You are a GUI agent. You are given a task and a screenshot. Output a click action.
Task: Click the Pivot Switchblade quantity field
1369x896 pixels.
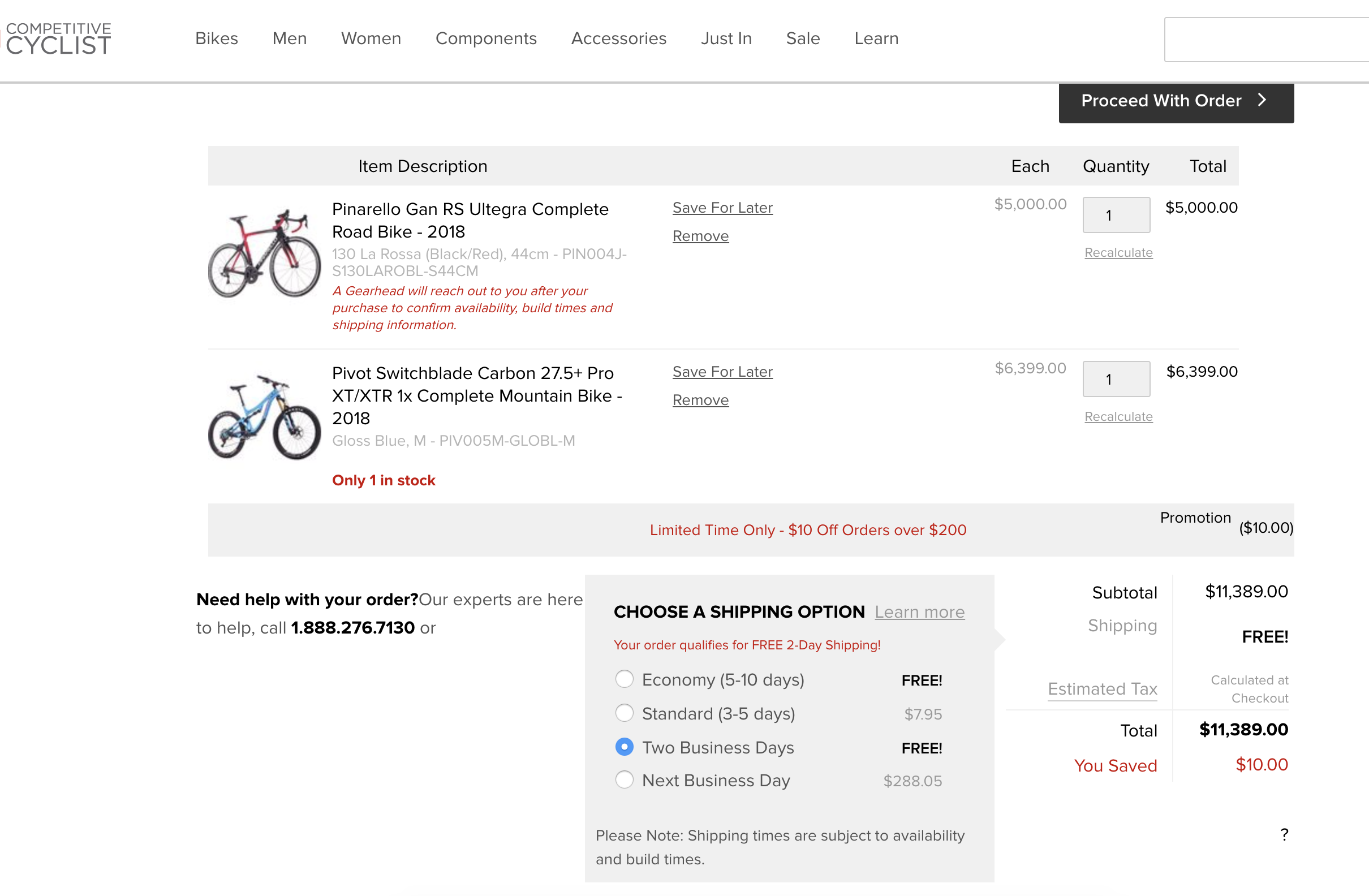point(1116,379)
